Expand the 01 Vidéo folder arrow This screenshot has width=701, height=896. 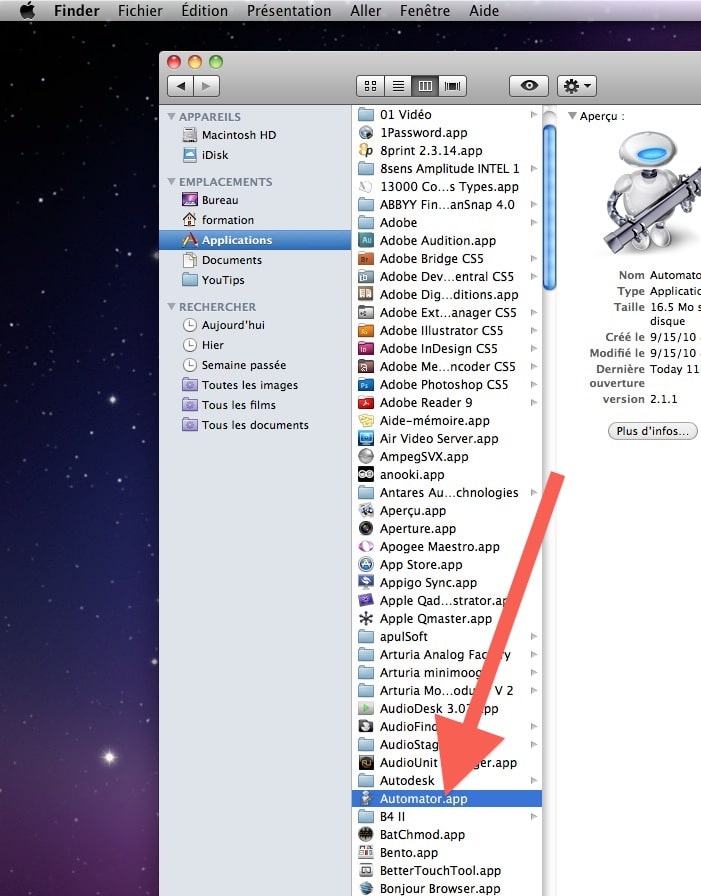pyautogui.click(x=534, y=115)
